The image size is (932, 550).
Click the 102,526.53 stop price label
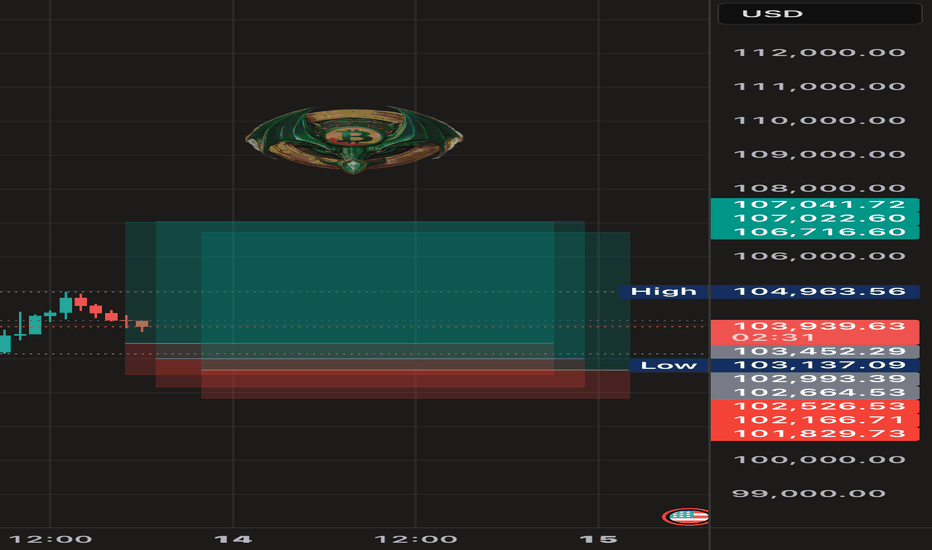tap(815, 406)
